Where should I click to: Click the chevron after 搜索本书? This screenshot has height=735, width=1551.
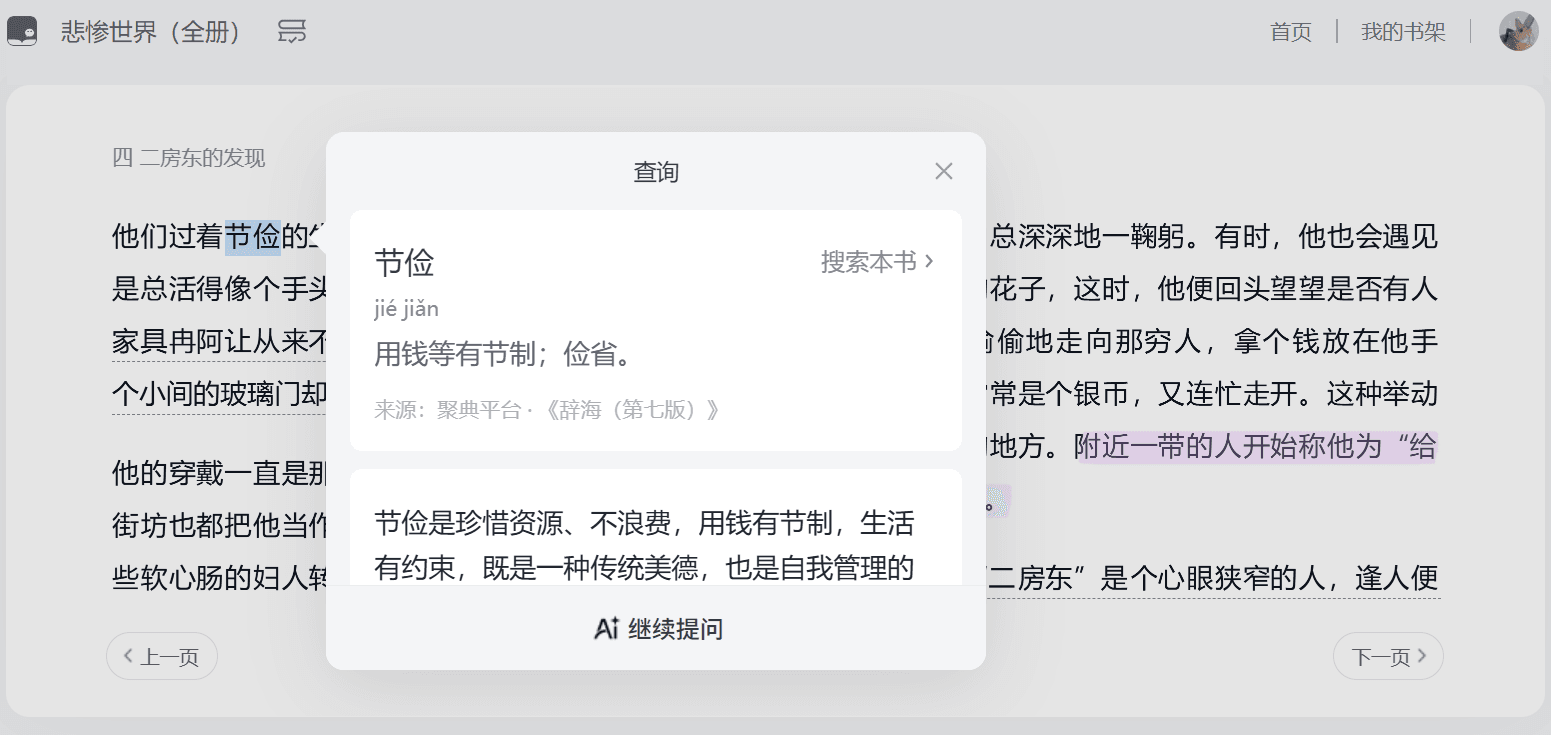tap(929, 259)
